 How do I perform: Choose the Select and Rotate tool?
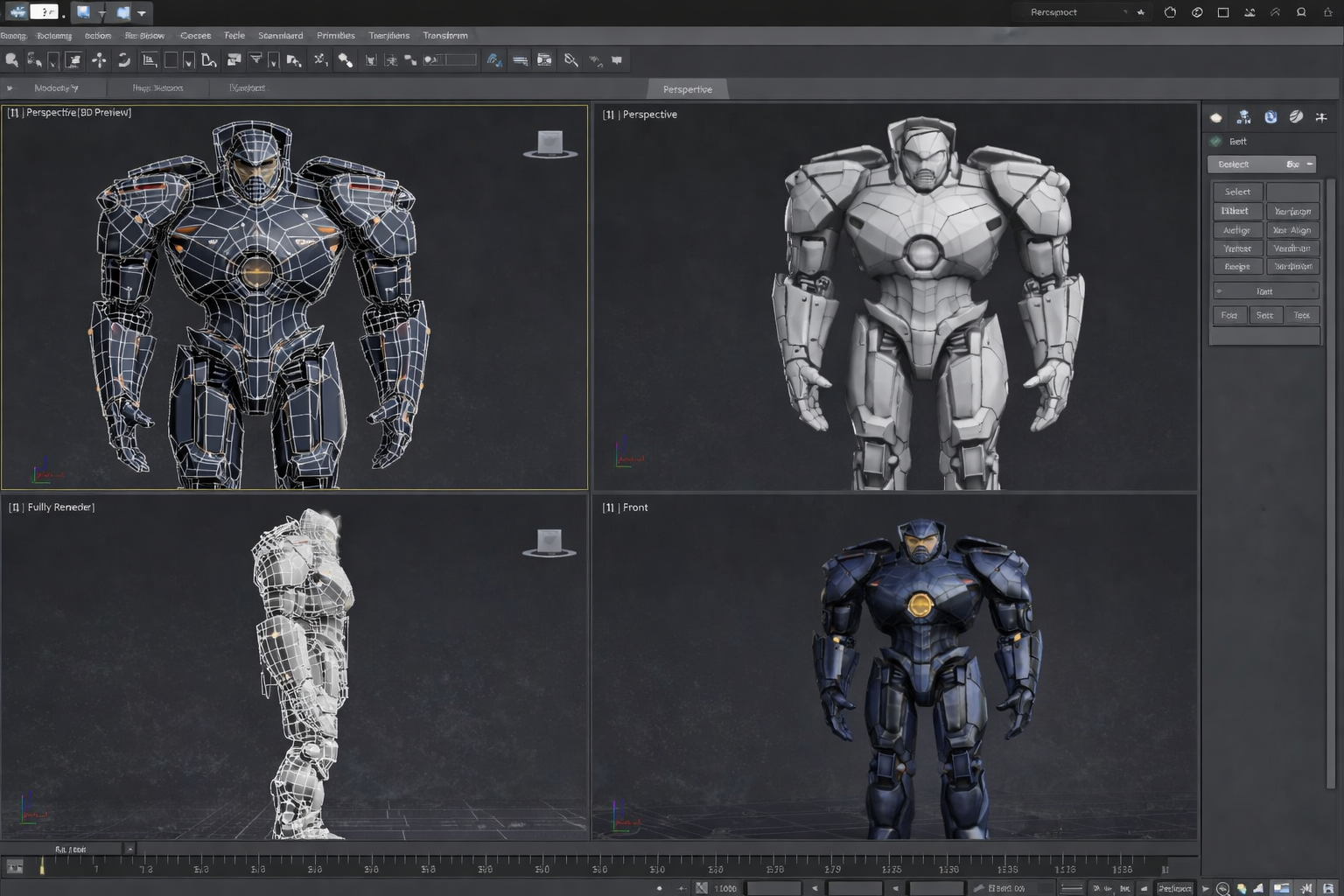click(x=123, y=59)
